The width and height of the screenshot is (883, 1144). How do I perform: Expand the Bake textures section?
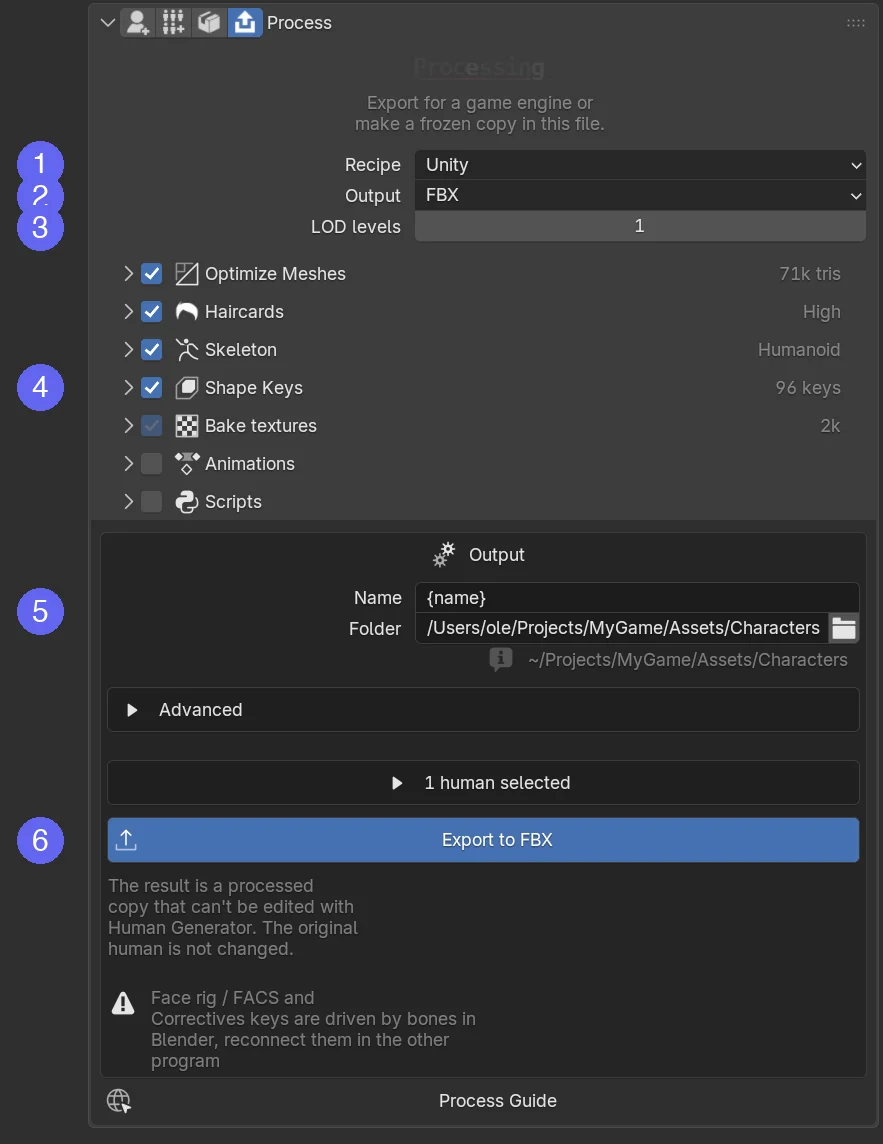(128, 425)
